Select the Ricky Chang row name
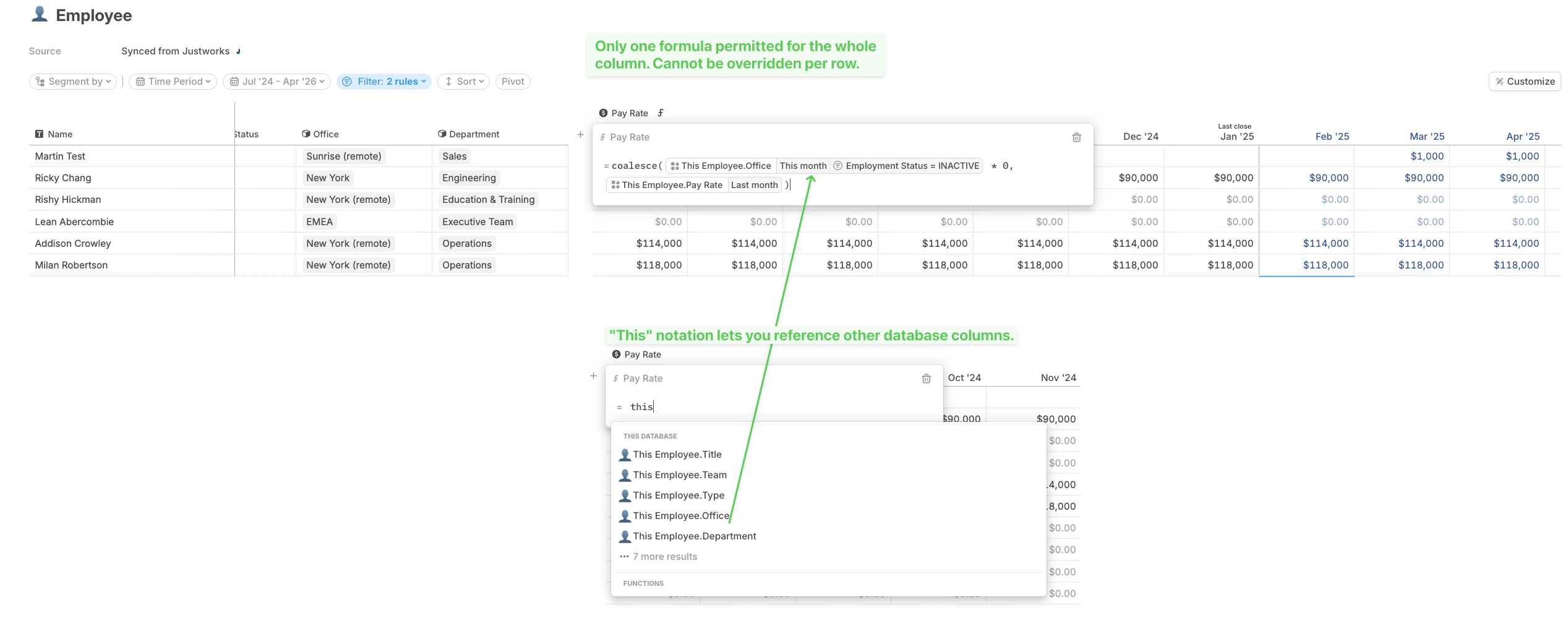 pyautogui.click(x=63, y=178)
